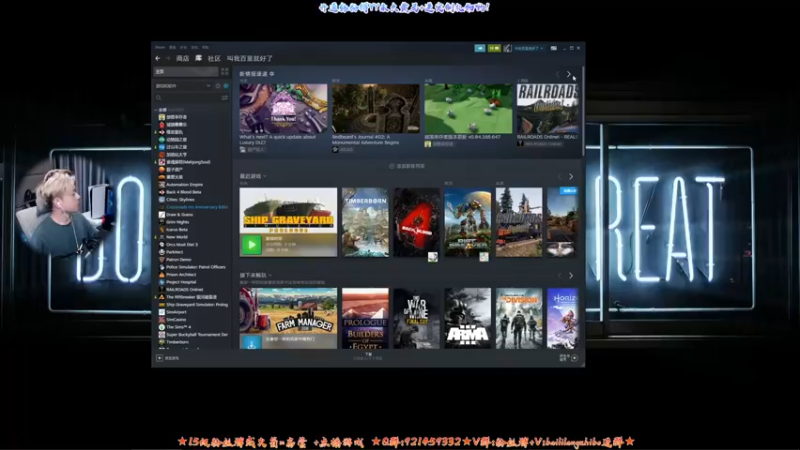Open the RAILROADS Online news thumbnail
Image resolution: width=800 pixels, height=450 pixels.
click(x=547, y=109)
